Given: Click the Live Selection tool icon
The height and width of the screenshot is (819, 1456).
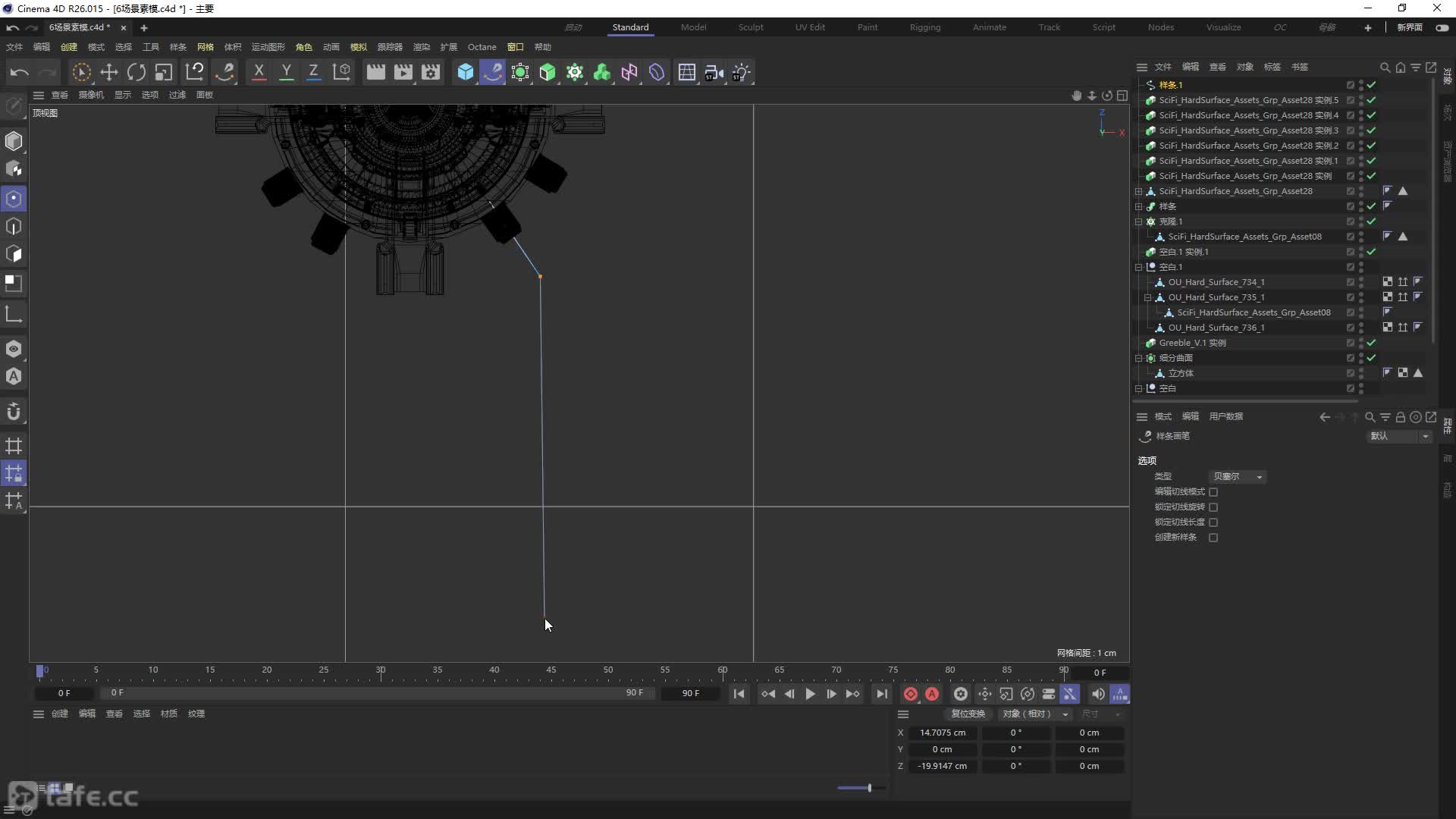Looking at the screenshot, I should pos(81,73).
